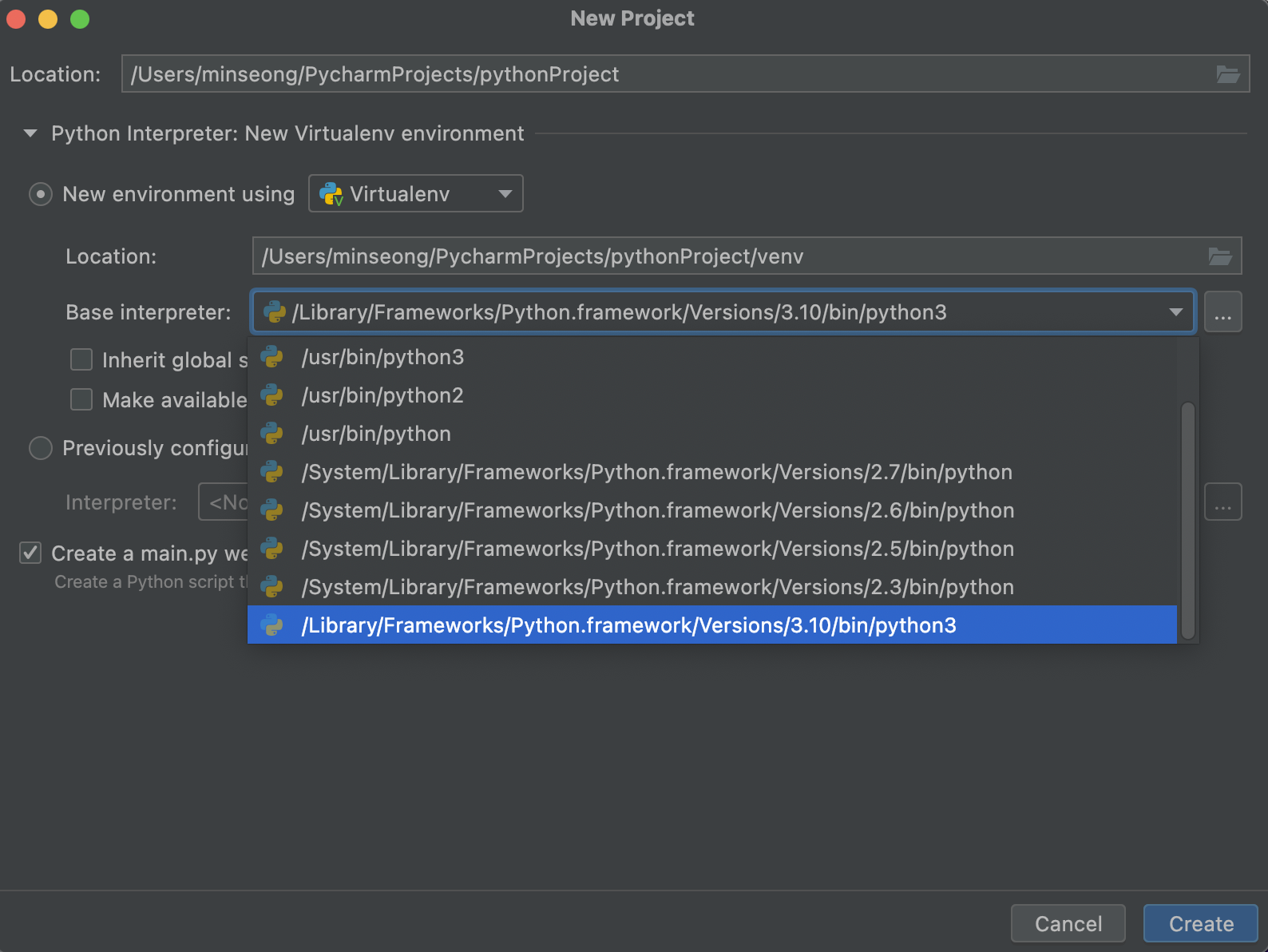Click Python icon beside /usr/bin/python3 entry
Image resolution: width=1268 pixels, height=952 pixels.
tap(272, 357)
